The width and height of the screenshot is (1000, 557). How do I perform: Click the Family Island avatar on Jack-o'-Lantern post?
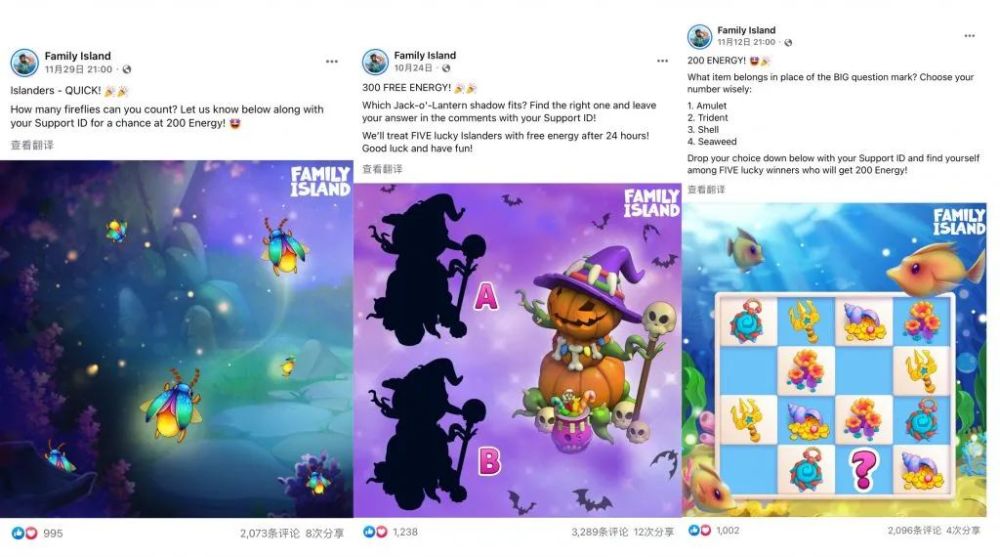pyautogui.click(x=375, y=62)
